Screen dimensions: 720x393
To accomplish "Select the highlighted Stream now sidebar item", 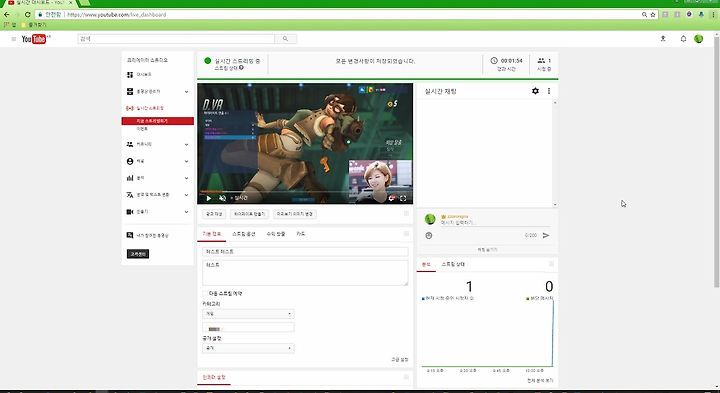I will (x=158, y=121).
